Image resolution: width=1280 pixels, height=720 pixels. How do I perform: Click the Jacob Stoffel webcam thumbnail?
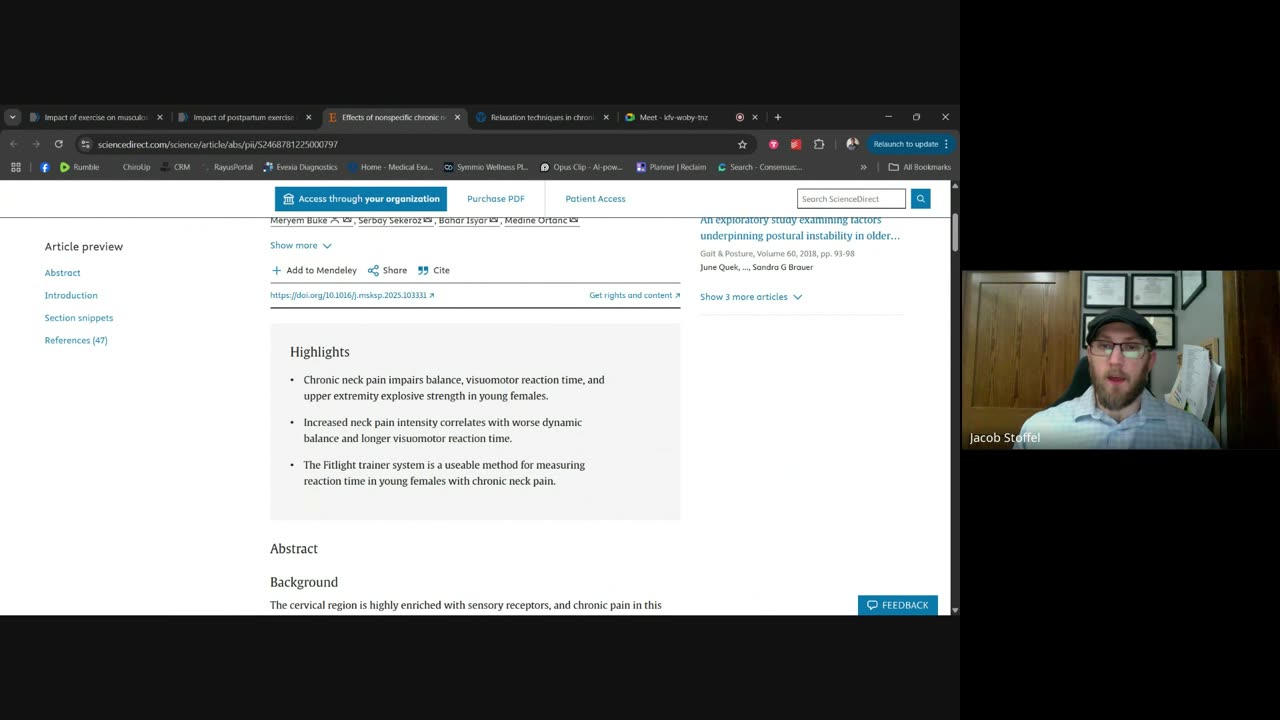pos(1121,359)
